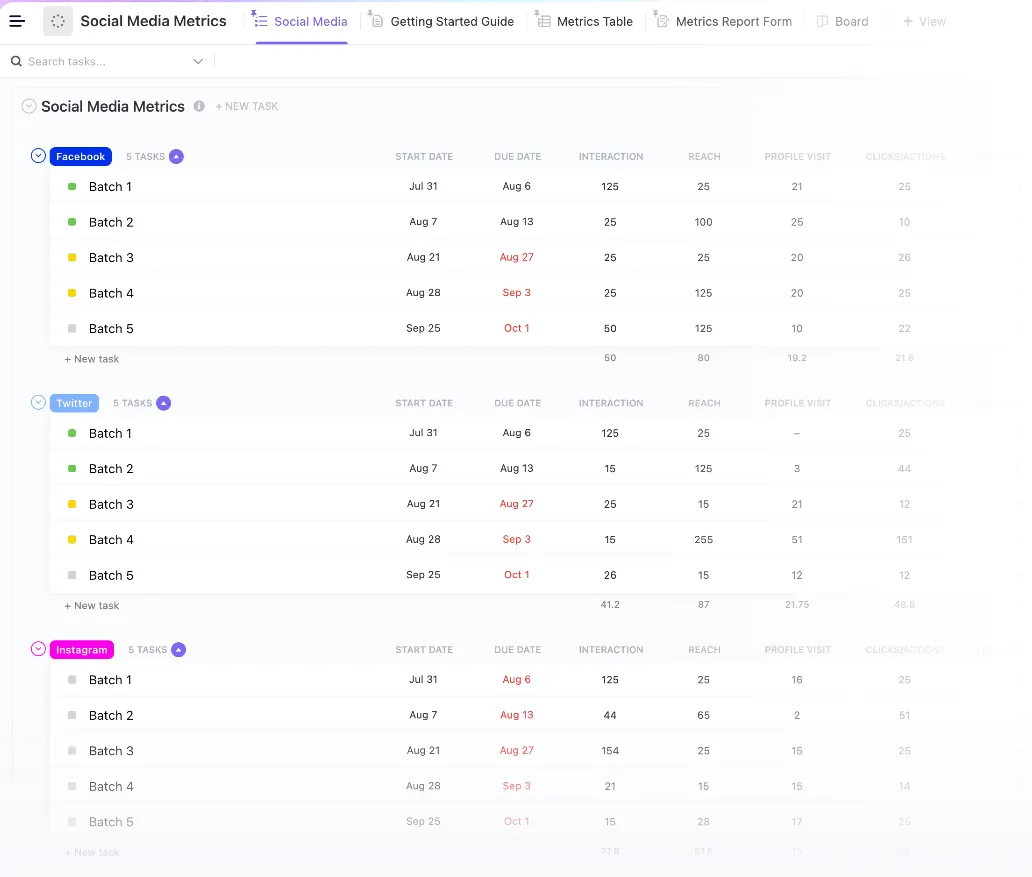Click Oct 1 due date of Twitter Batch 5
This screenshot has width=1032, height=877.
517,575
